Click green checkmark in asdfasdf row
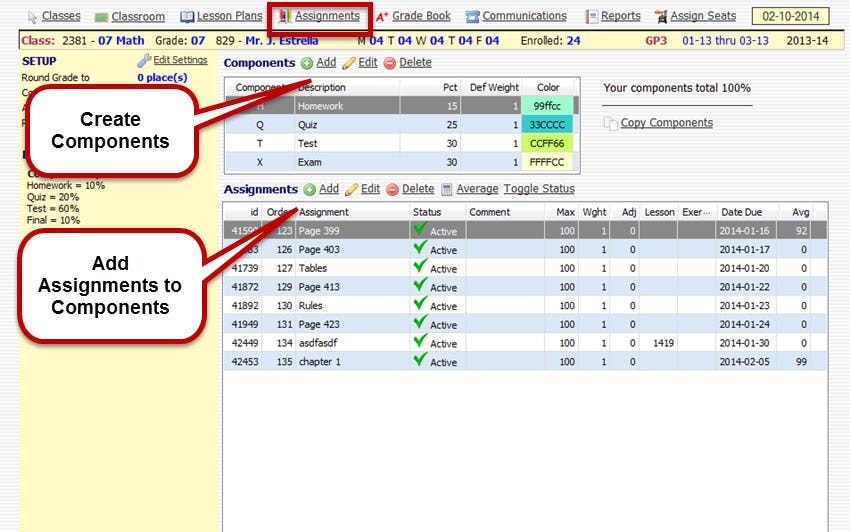The image size is (850, 532). point(420,341)
